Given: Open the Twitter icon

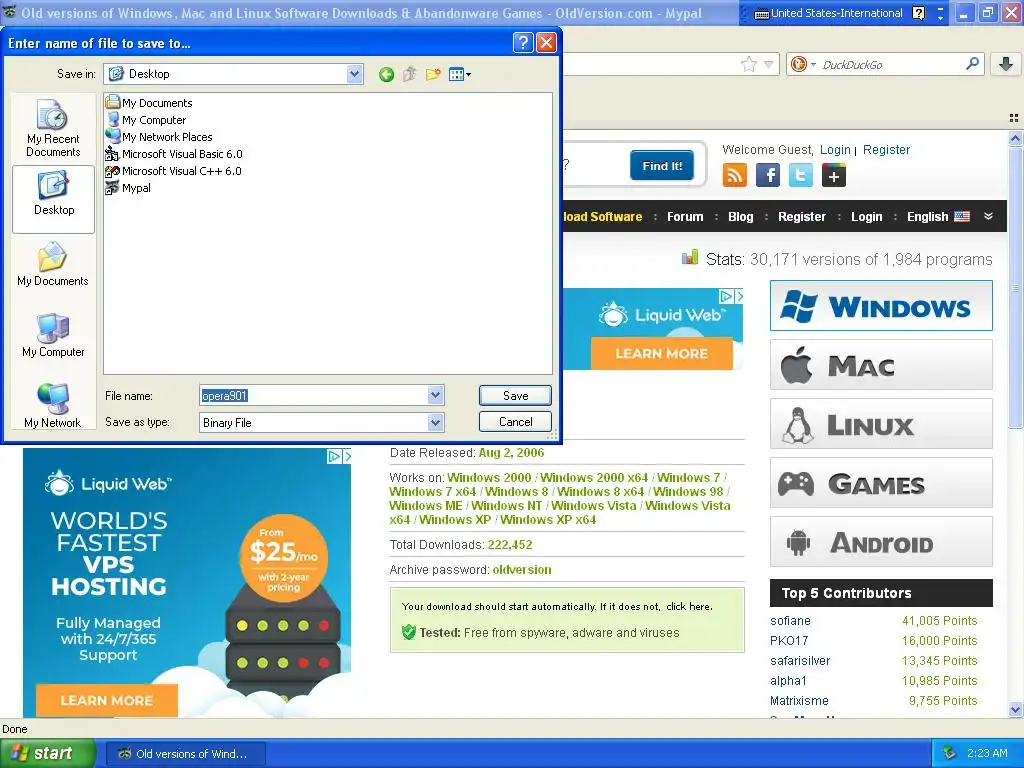Looking at the screenshot, I should point(801,175).
